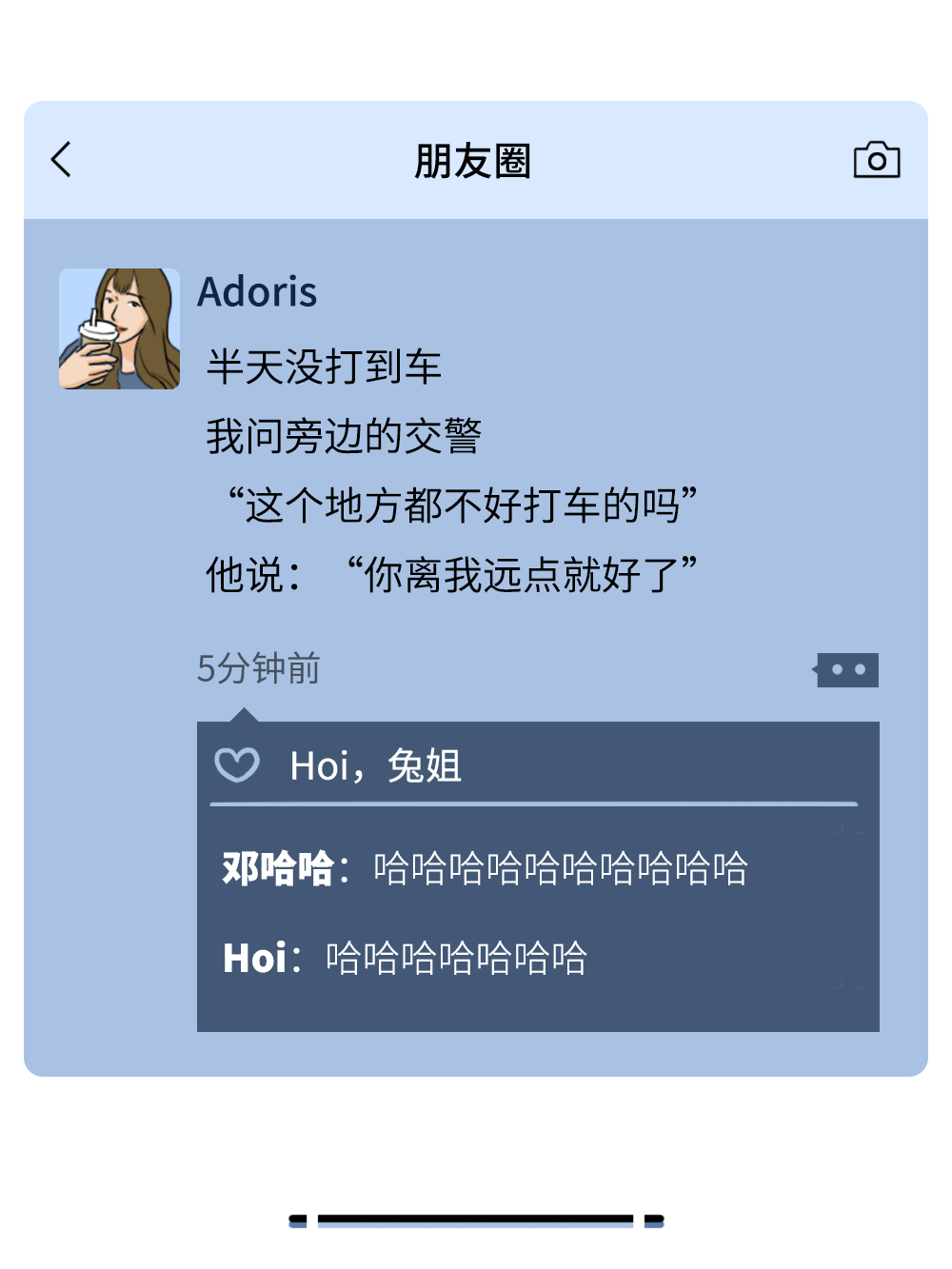
Task: Click the comment box's pointer triangle
Action: coord(244,715)
